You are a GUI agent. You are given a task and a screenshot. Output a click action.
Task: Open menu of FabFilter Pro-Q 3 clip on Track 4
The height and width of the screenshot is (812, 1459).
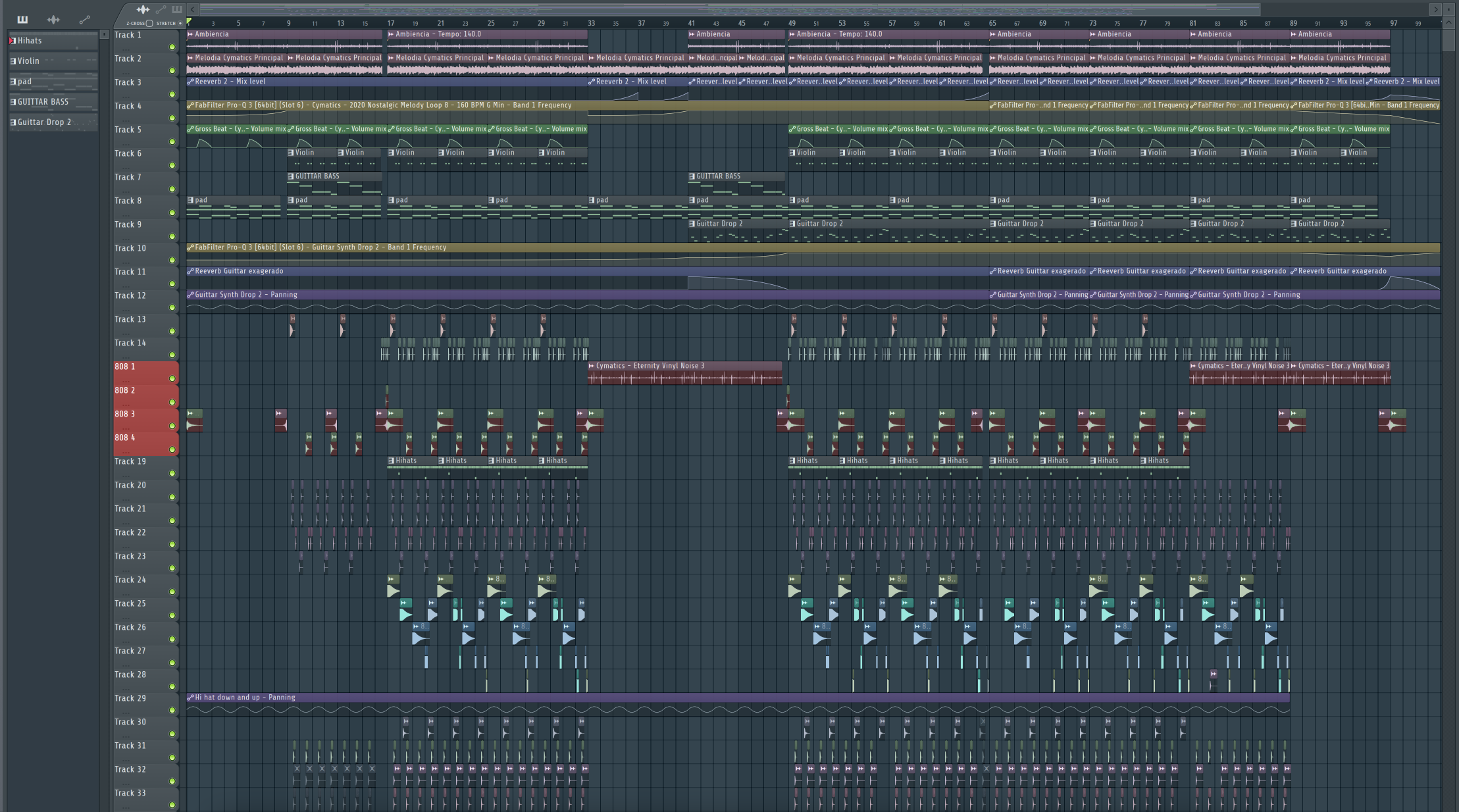click(190, 105)
